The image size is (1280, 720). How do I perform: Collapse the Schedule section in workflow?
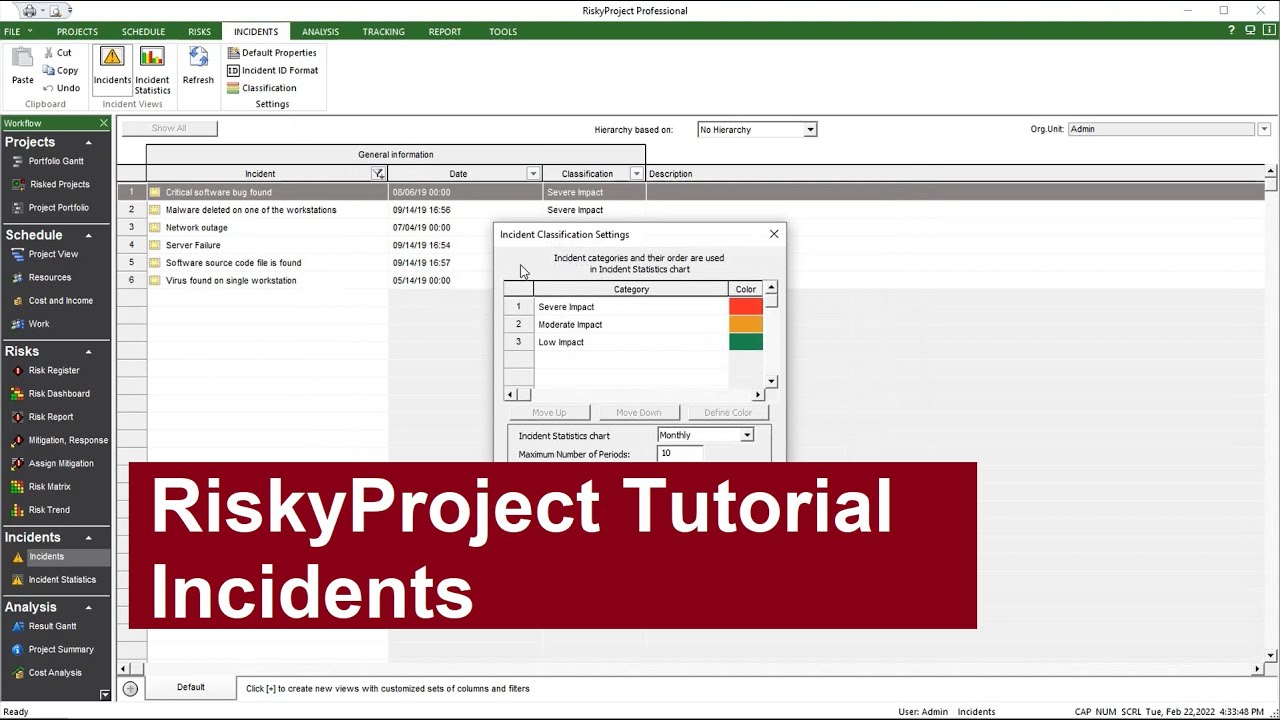click(88, 236)
